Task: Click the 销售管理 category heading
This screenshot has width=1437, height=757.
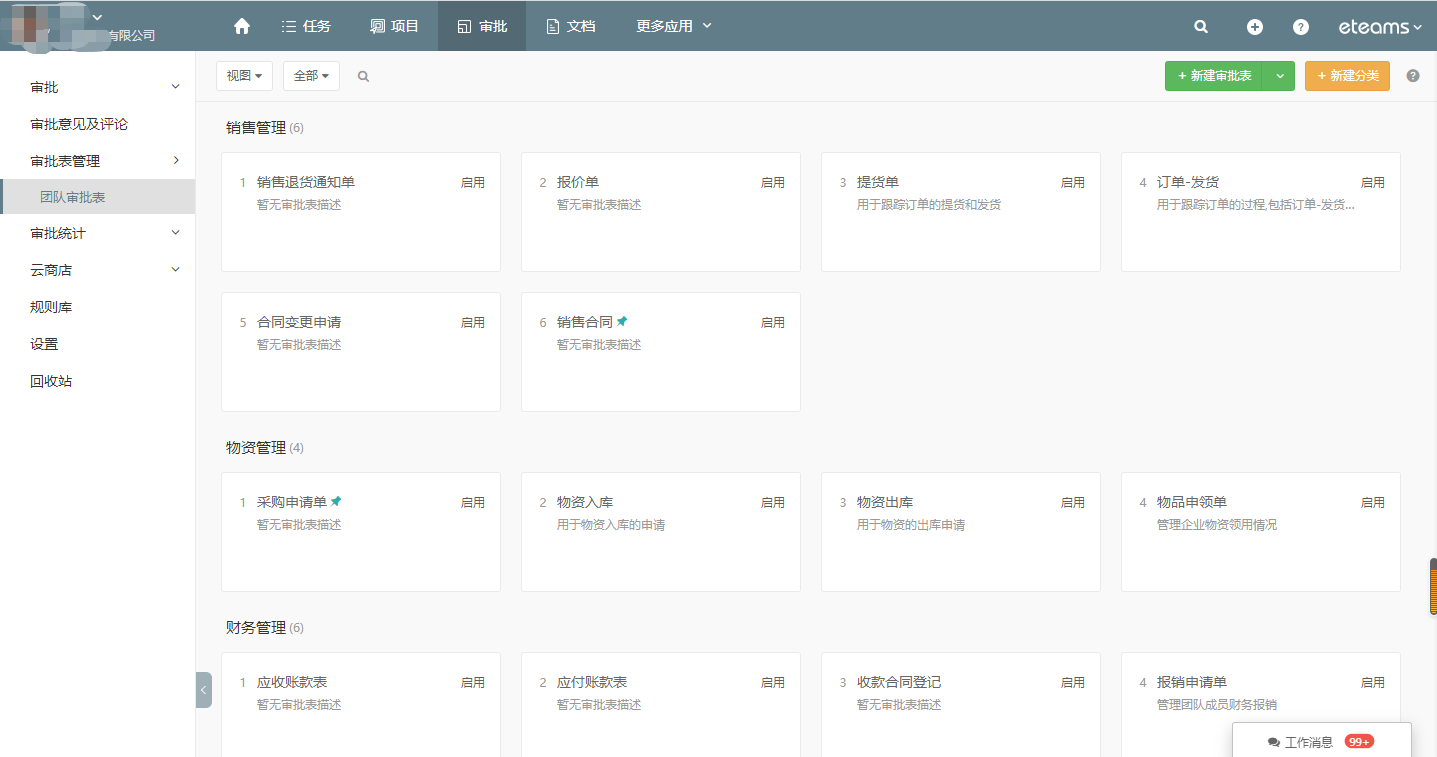Action: tap(256, 127)
